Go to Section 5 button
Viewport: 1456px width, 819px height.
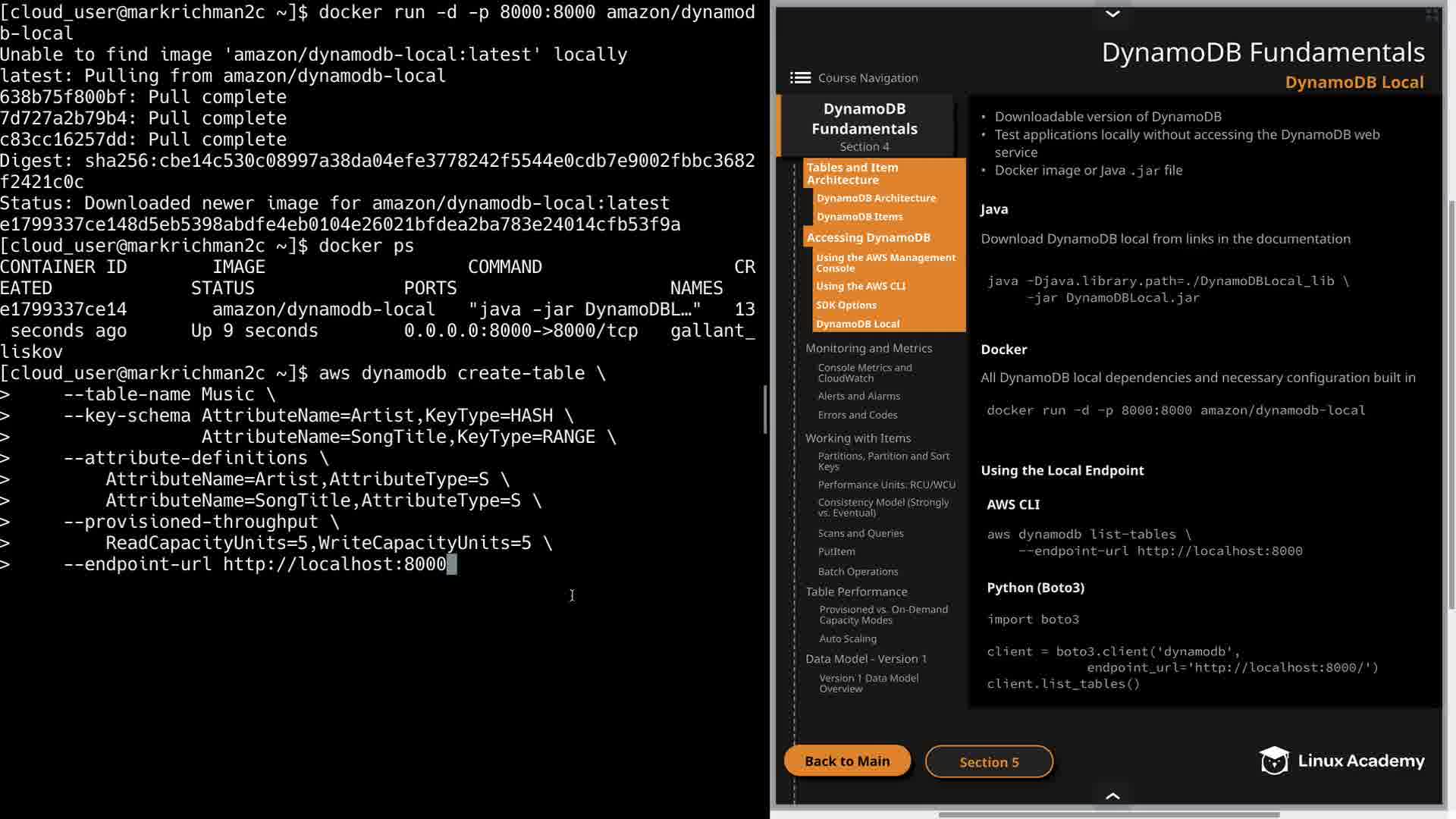click(x=989, y=761)
